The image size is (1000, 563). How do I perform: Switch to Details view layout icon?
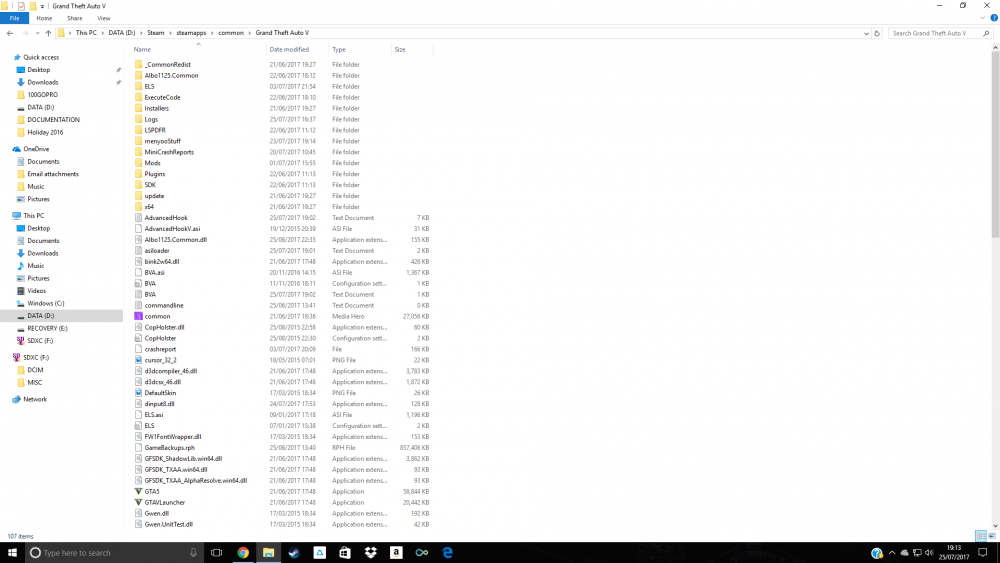(x=981, y=536)
